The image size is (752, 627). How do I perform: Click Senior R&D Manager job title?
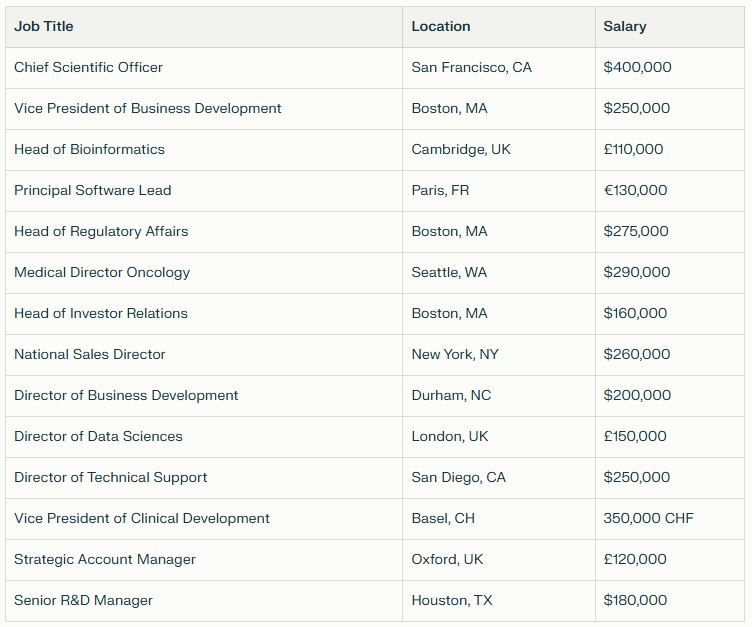coord(83,600)
